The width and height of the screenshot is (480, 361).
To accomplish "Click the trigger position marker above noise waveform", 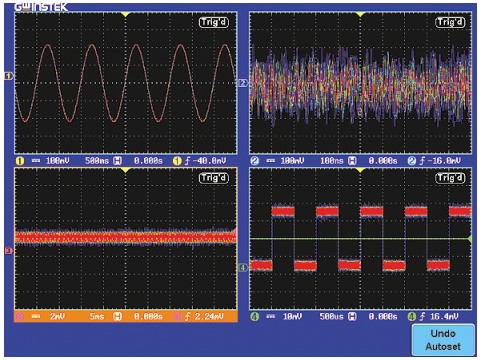I will 360,15.
